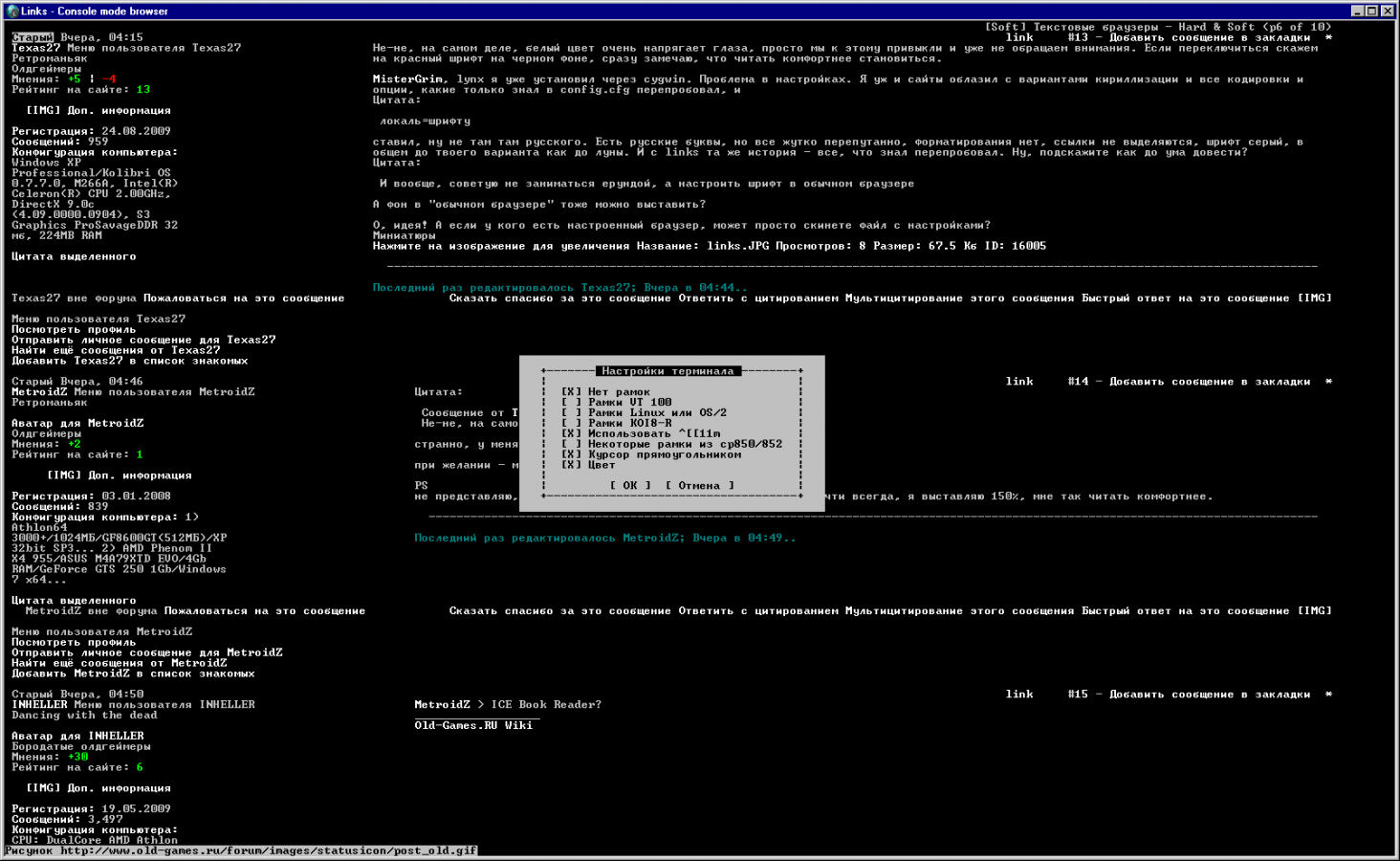Choose "Добавить Texas27 в список знакомых"
Image resolution: width=1400 pixels, height=861 pixels.
click(130, 362)
